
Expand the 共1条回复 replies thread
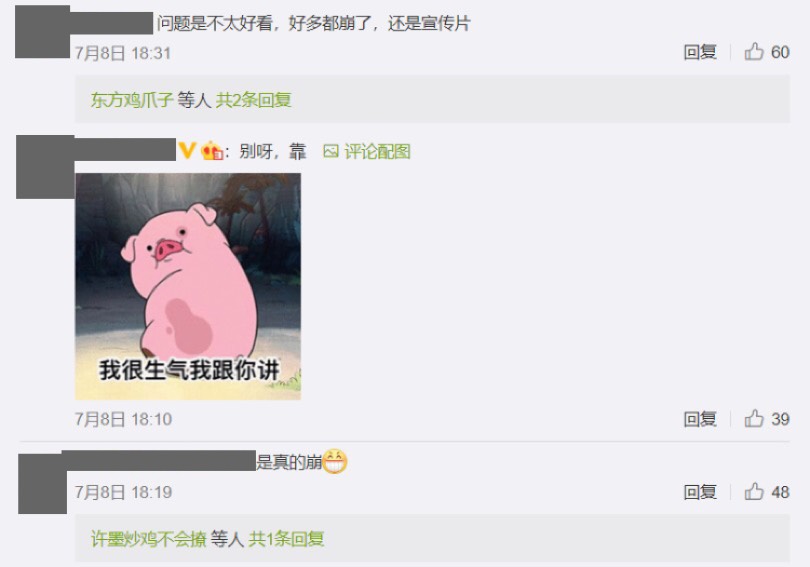[x=286, y=539]
